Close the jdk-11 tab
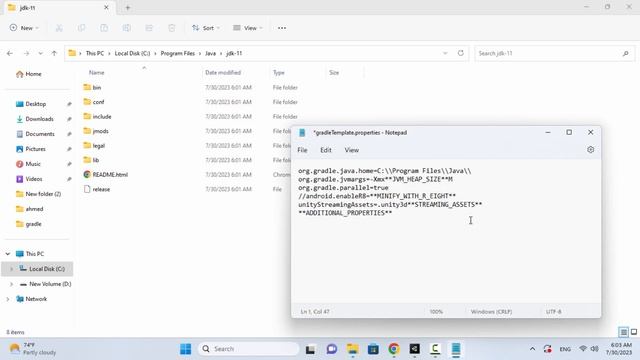 point(106,7)
